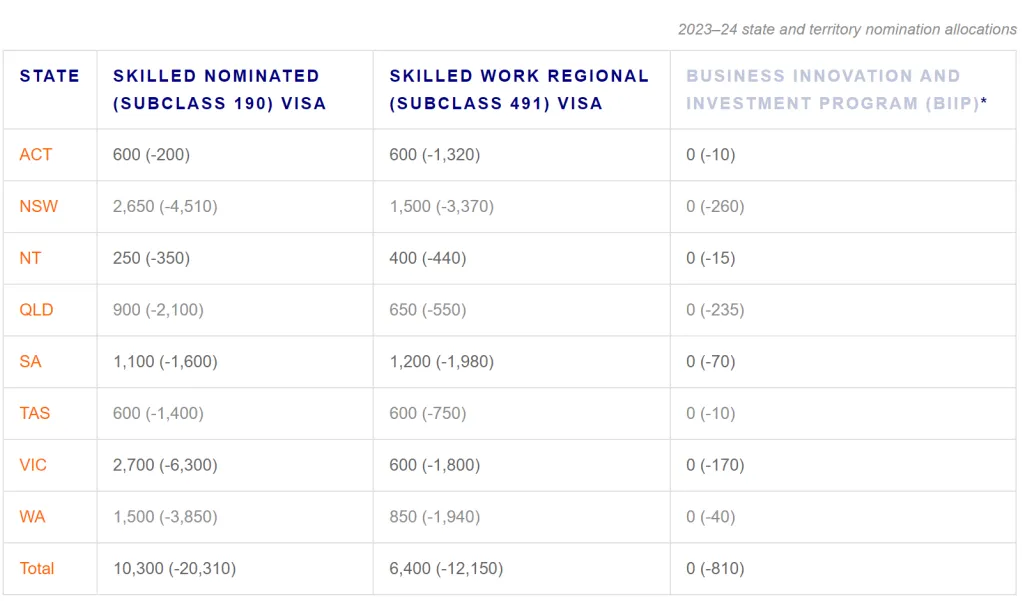Click the VIC state link
Image resolution: width=1022 pixels, height=601 pixels.
point(33,465)
